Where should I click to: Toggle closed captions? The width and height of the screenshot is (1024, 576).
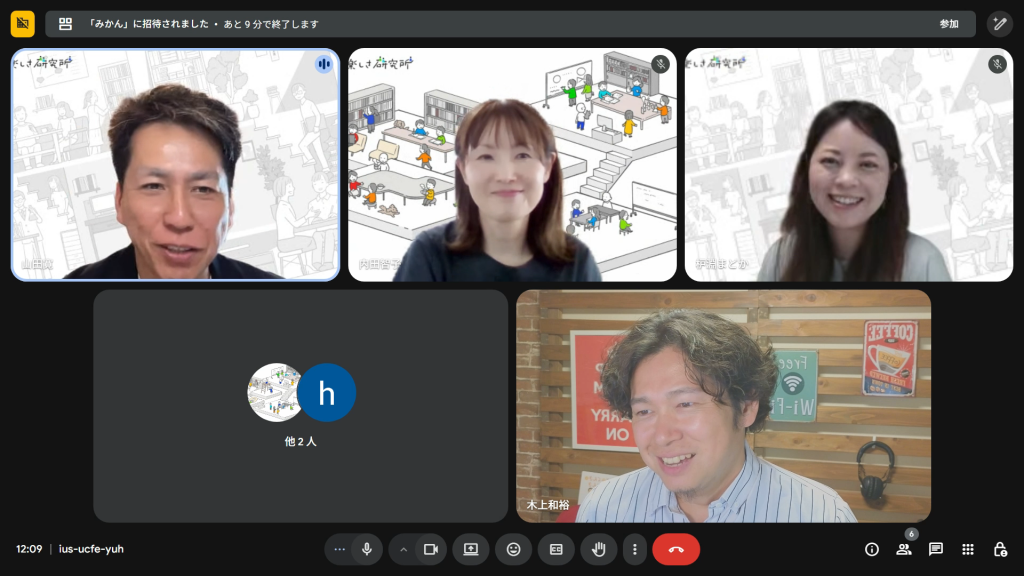pyautogui.click(x=556, y=549)
